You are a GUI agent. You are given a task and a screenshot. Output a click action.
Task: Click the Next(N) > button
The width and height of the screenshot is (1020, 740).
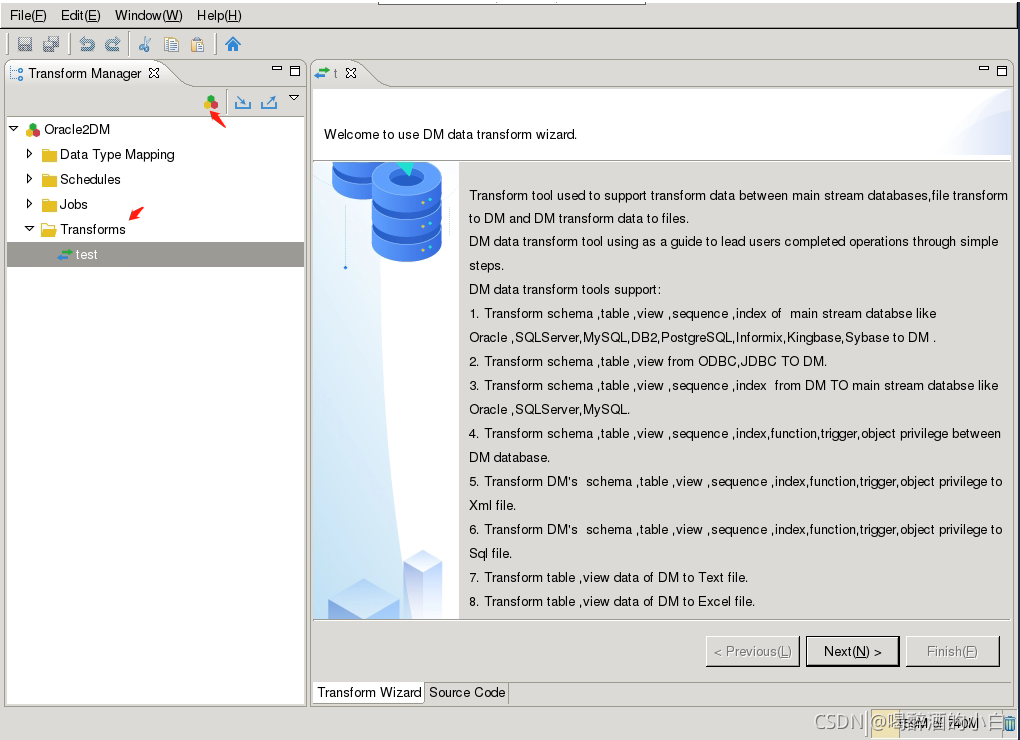(852, 652)
